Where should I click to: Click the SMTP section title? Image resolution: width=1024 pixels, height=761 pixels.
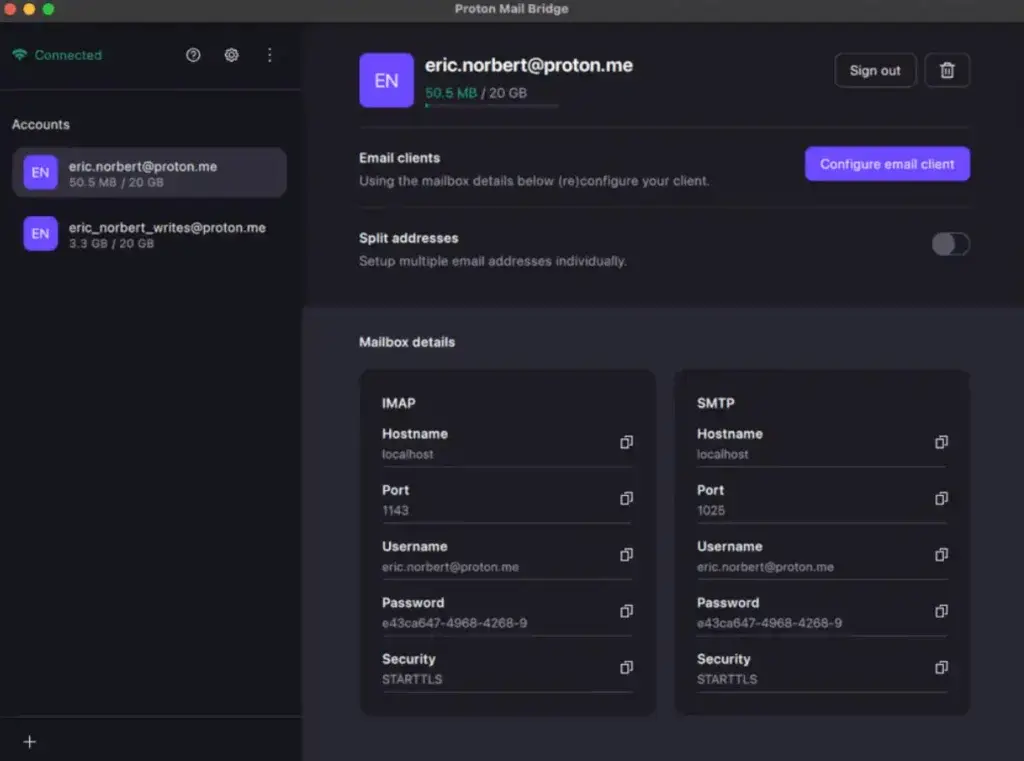click(x=715, y=403)
